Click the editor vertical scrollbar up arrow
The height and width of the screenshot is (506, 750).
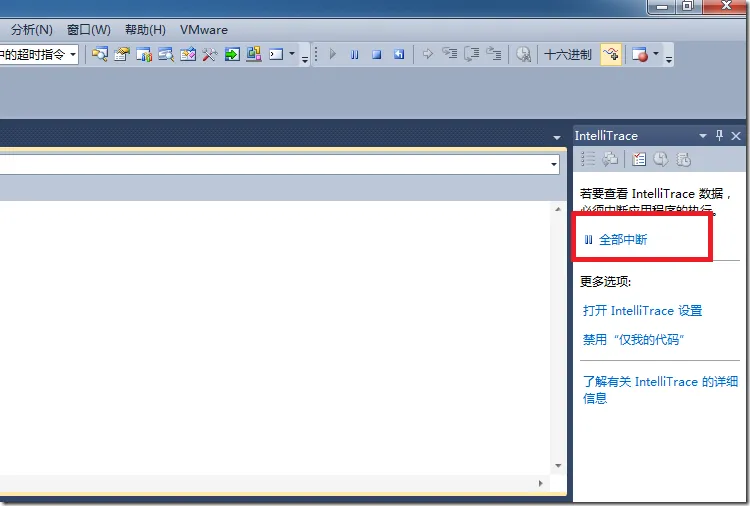coord(558,209)
